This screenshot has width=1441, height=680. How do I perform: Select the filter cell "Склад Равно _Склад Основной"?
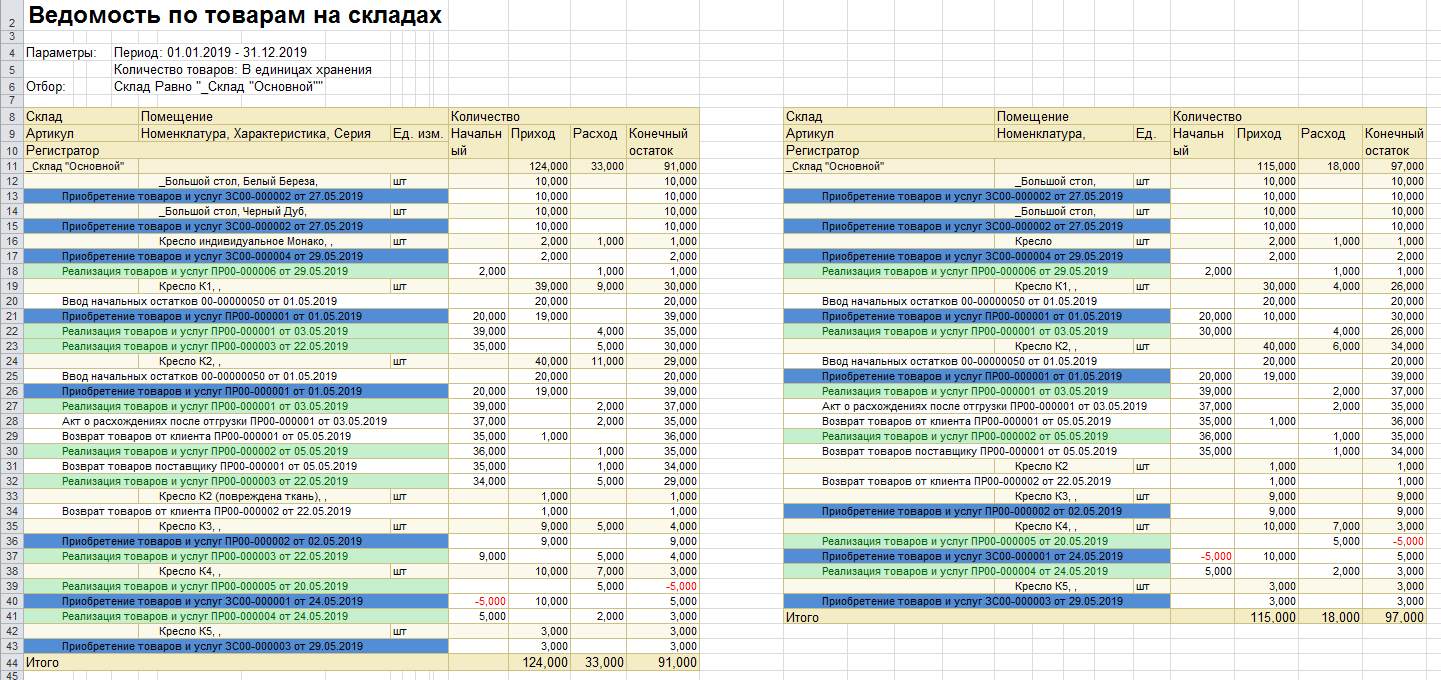click(x=219, y=87)
